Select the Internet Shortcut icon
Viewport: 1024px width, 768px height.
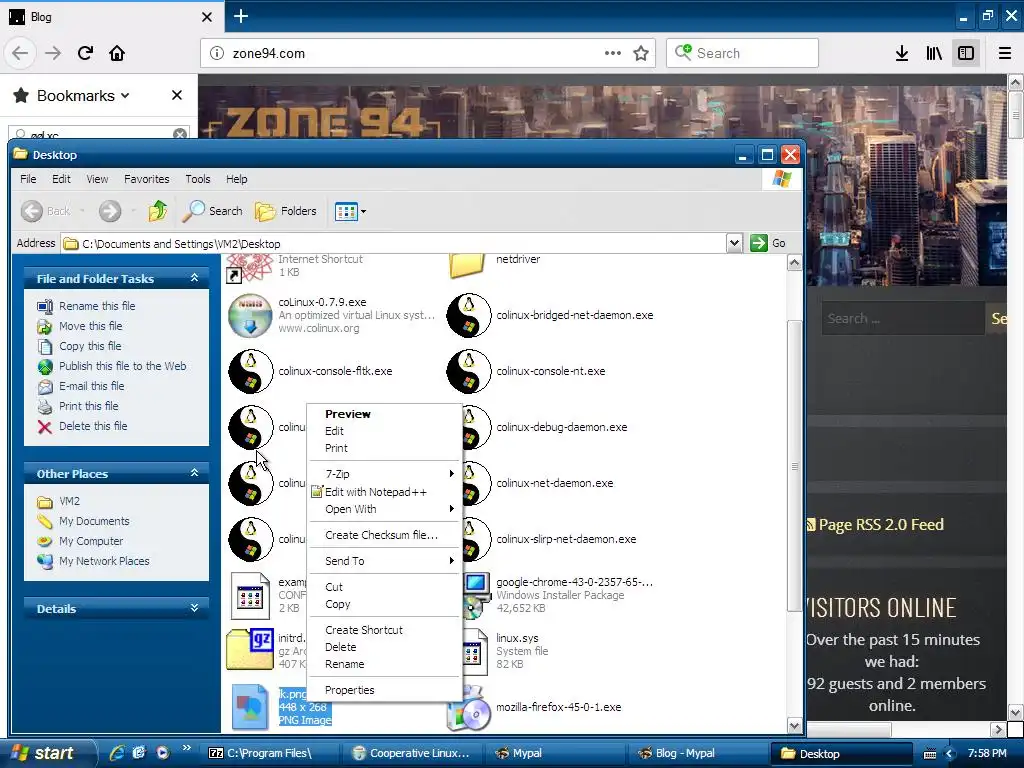[x=249, y=268]
